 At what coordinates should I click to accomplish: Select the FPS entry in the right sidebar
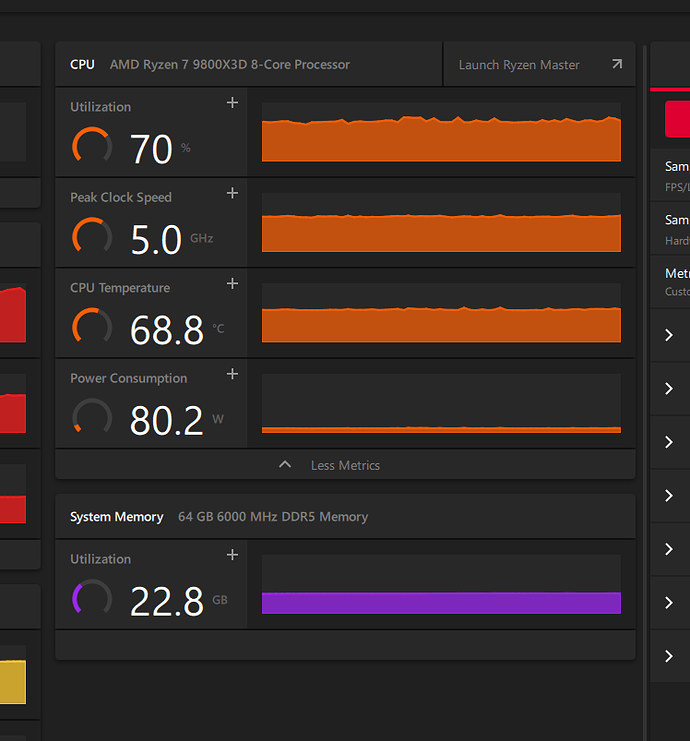click(677, 175)
